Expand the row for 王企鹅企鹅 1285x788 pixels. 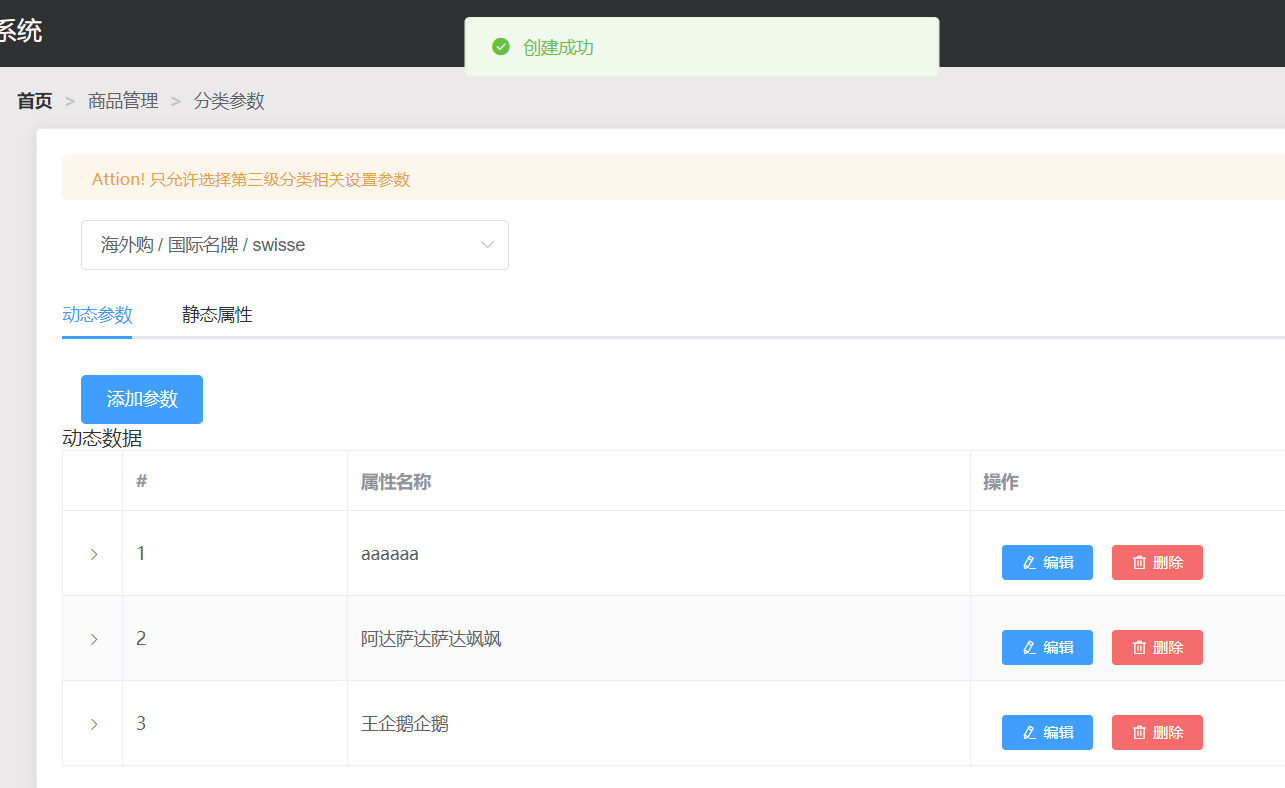tap(92, 723)
